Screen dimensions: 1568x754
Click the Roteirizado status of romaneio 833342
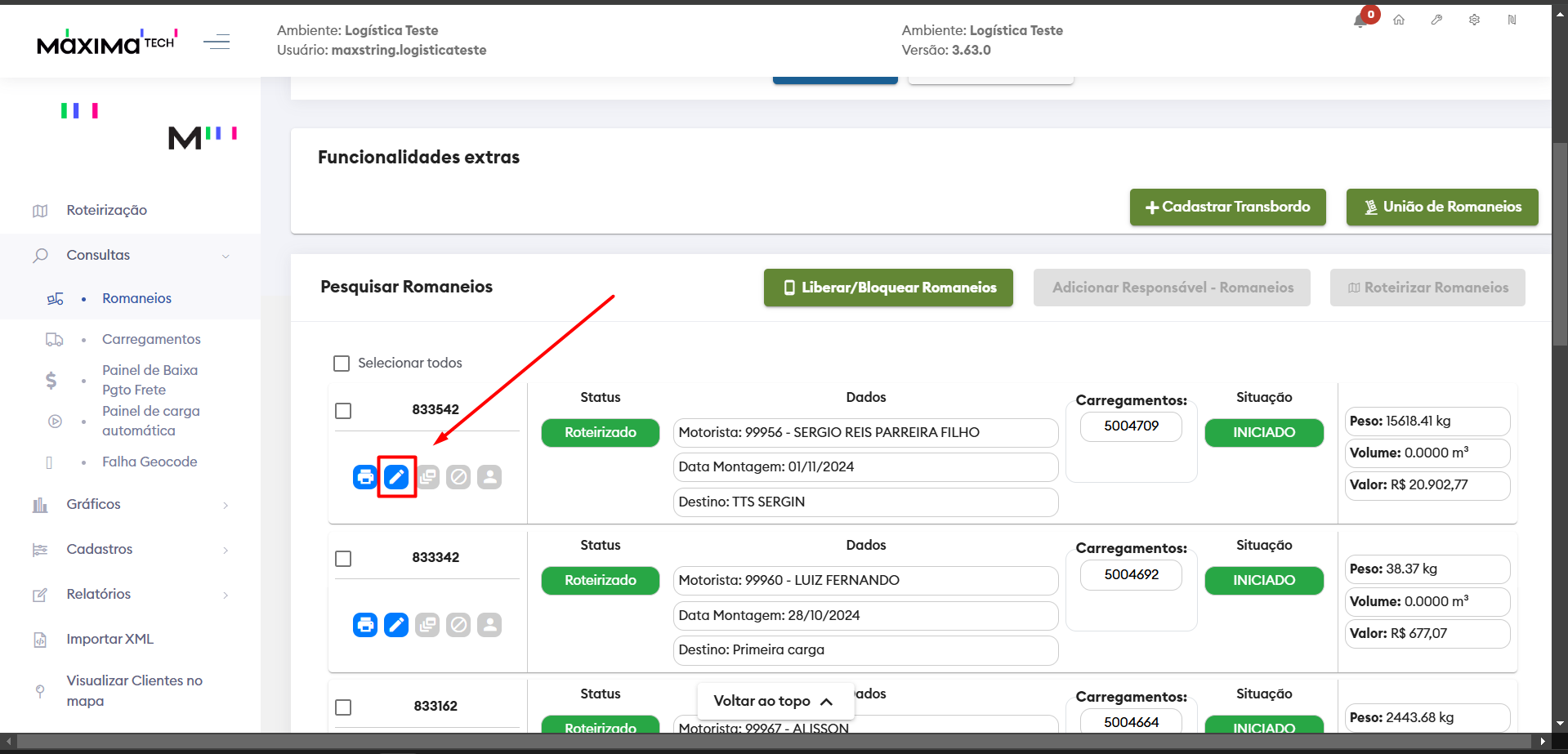pos(601,581)
